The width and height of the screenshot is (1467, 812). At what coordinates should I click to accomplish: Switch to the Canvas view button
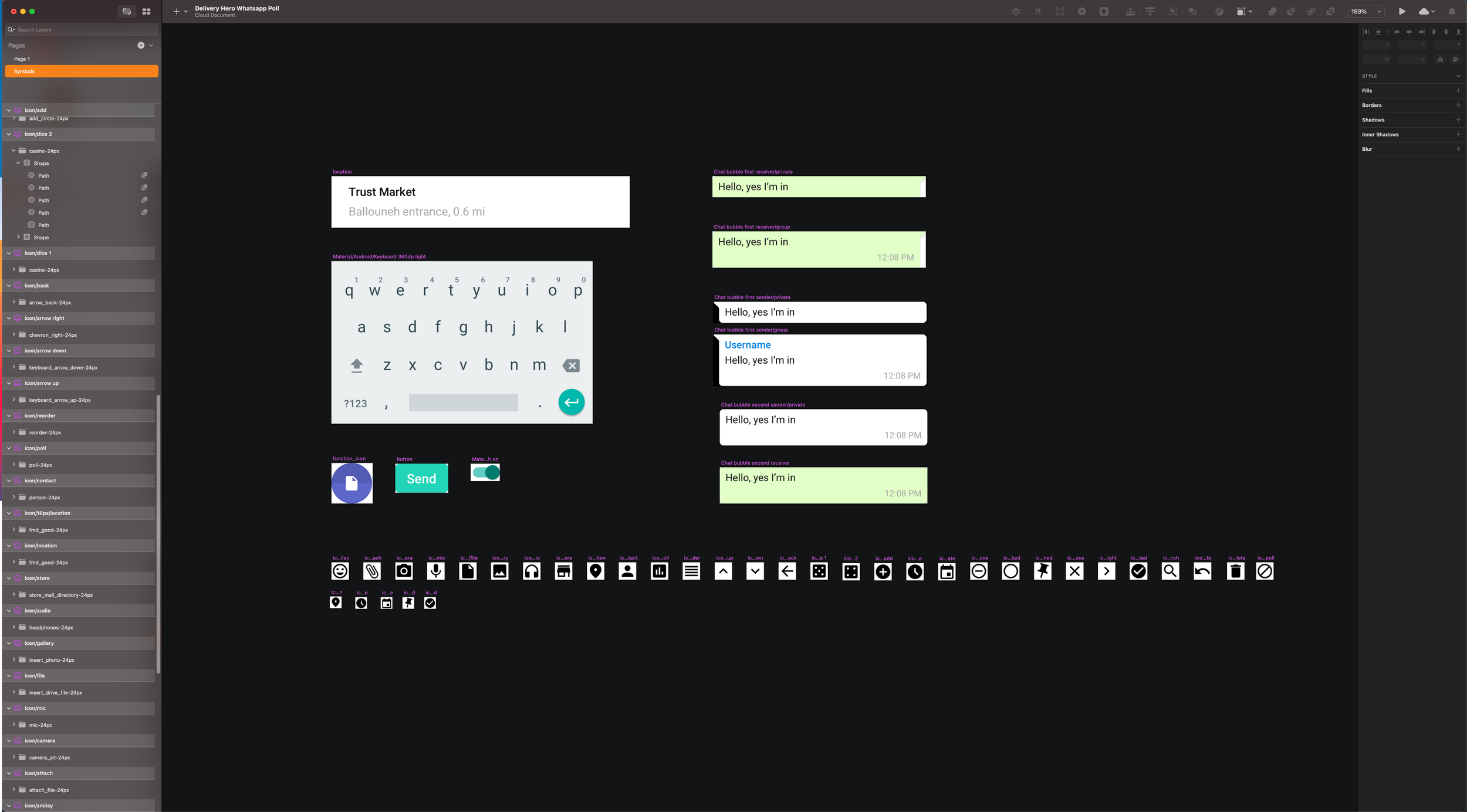pos(127,12)
